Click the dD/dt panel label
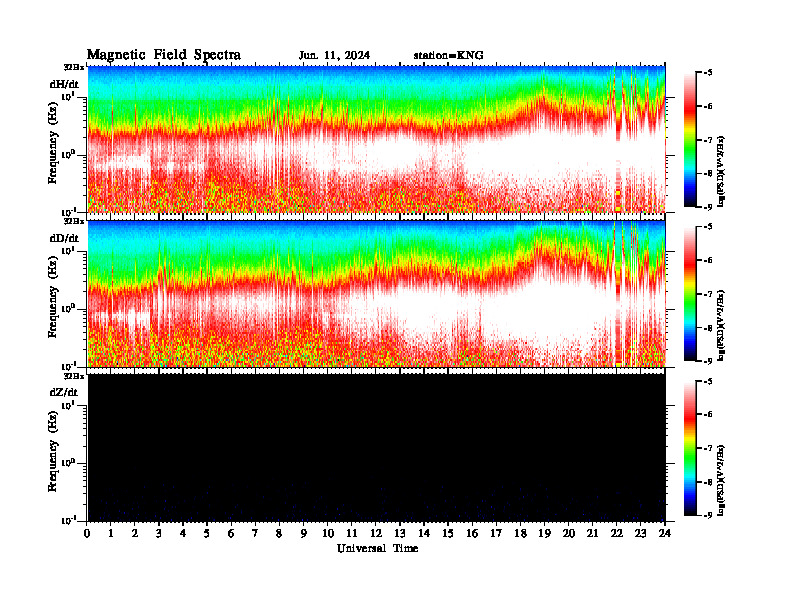792x612 pixels. [x=64, y=238]
